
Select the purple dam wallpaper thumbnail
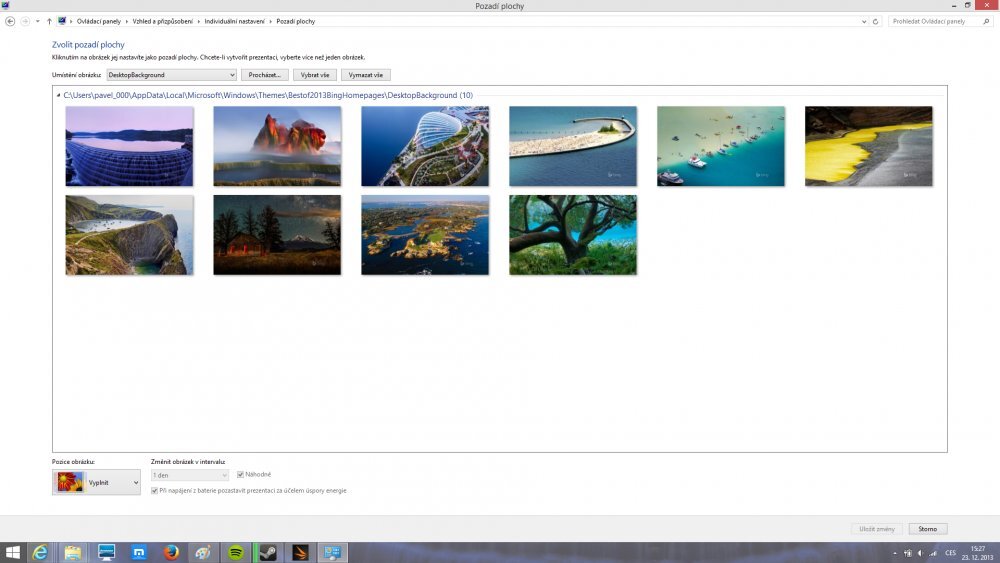129,146
